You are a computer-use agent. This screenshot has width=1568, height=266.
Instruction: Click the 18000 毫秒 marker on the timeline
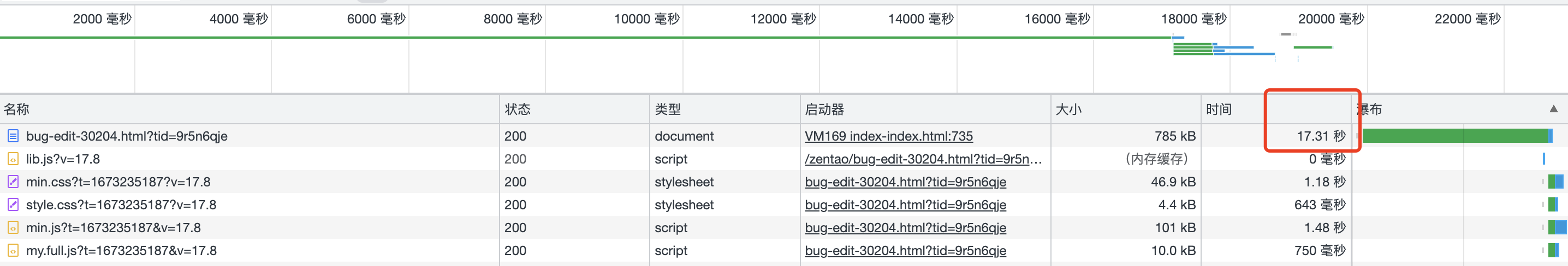pyautogui.click(x=1193, y=20)
